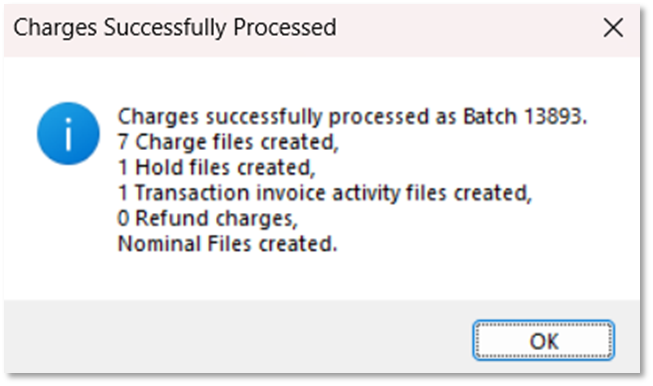Click the word 'Nominal' in the message

click(x=159, y=244)
